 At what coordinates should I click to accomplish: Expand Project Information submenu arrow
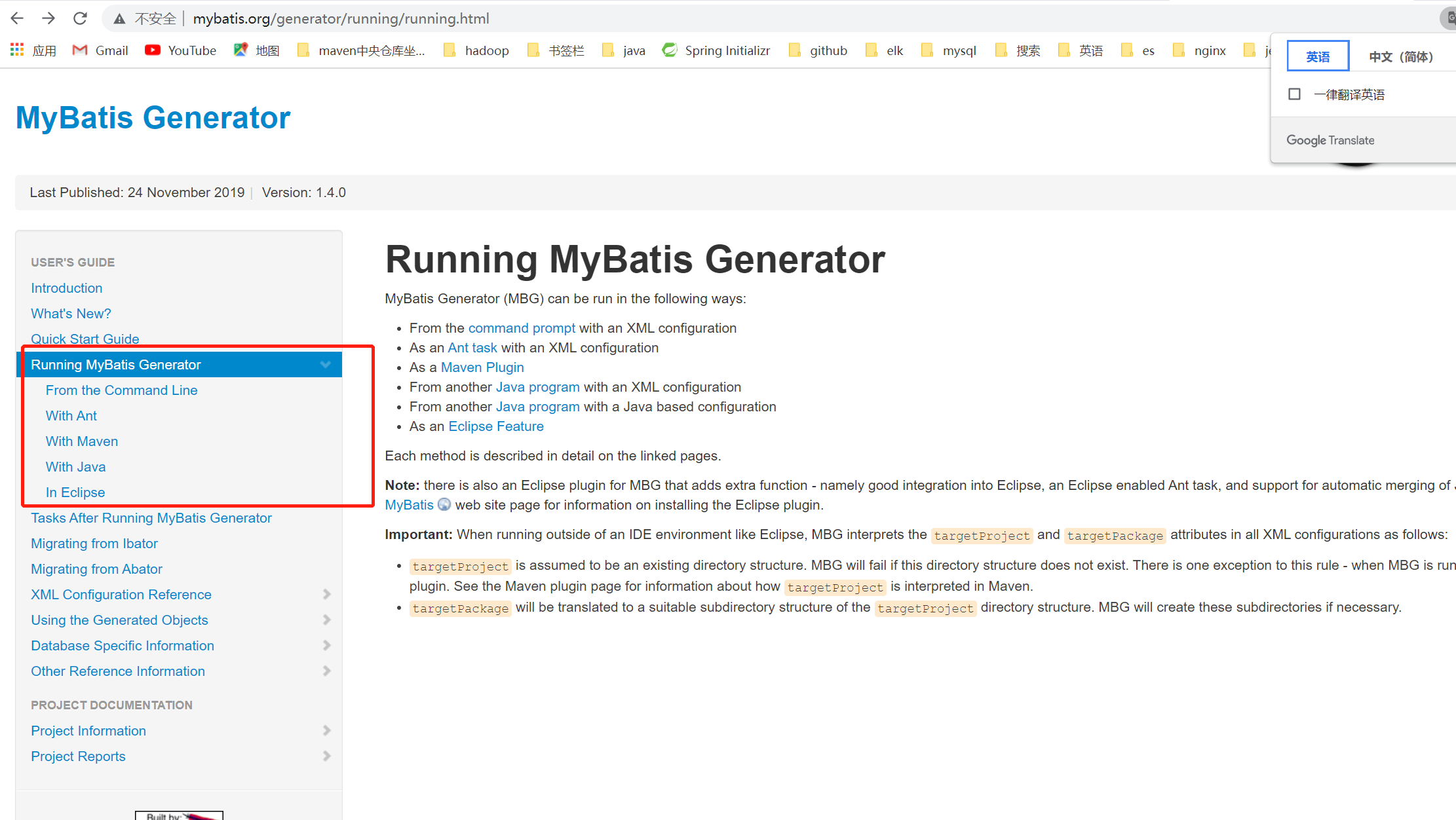click(x=326, y=730)
